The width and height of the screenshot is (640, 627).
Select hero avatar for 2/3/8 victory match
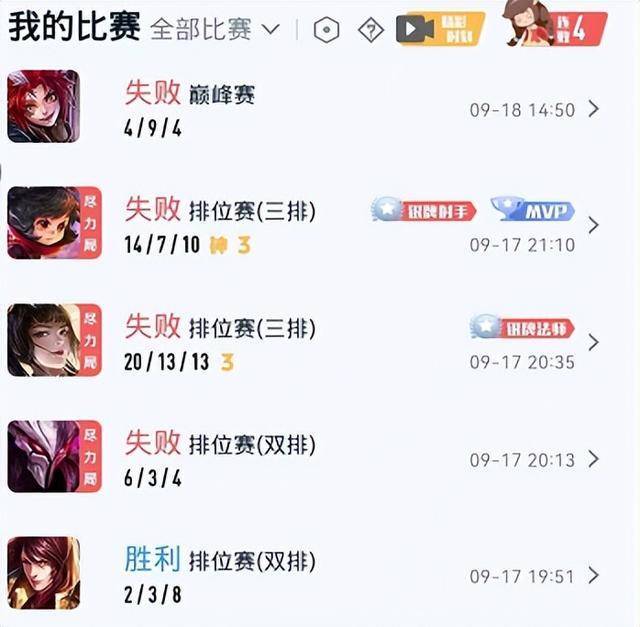click(44, 573)
